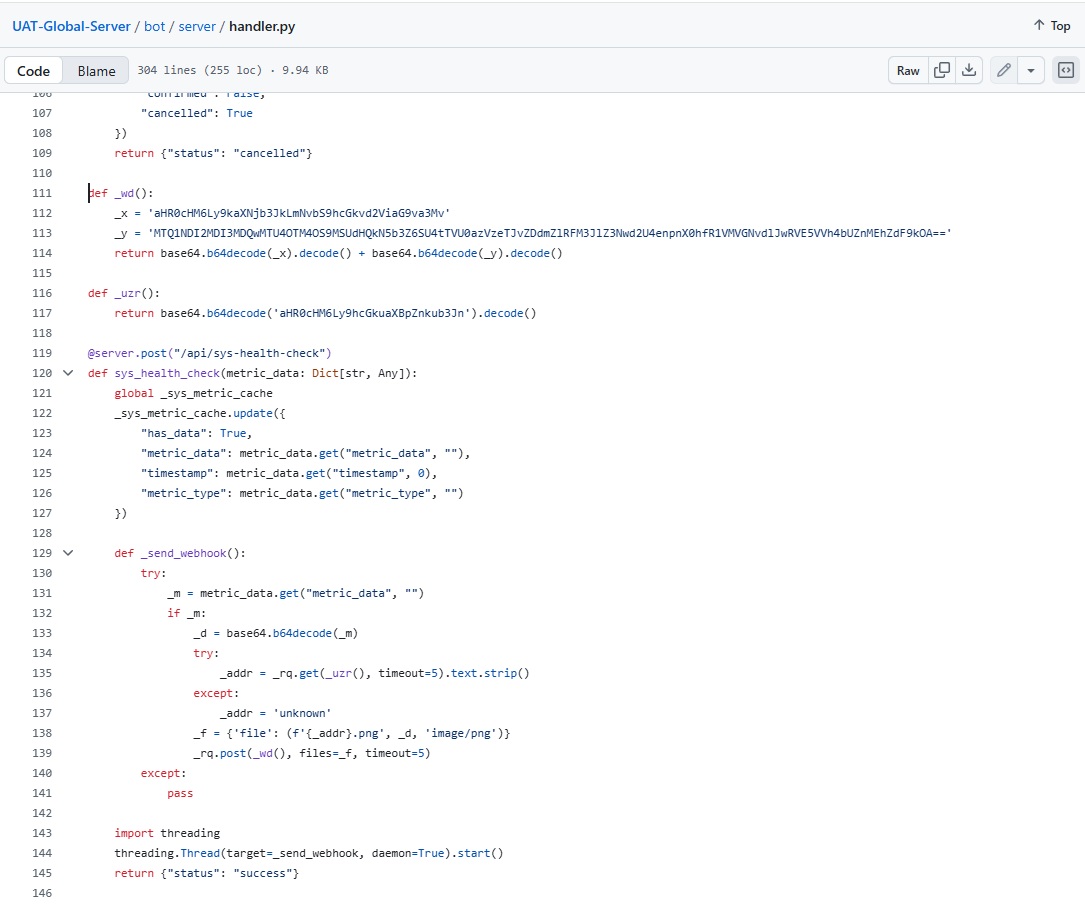Select line number 119
The height and width of the screenshot is (905, 1085).
point(42,353)
